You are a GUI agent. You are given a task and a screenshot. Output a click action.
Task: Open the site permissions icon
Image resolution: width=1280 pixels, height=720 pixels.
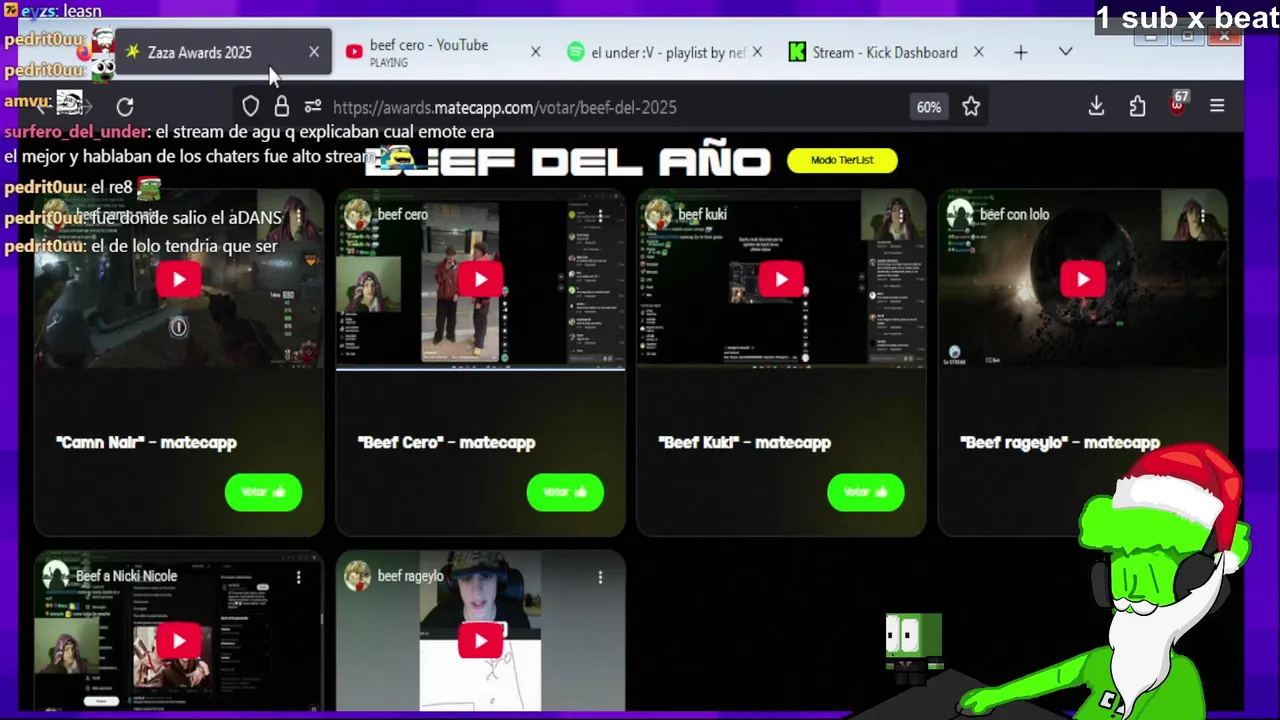pyautogui.click(x=313, y=106)
